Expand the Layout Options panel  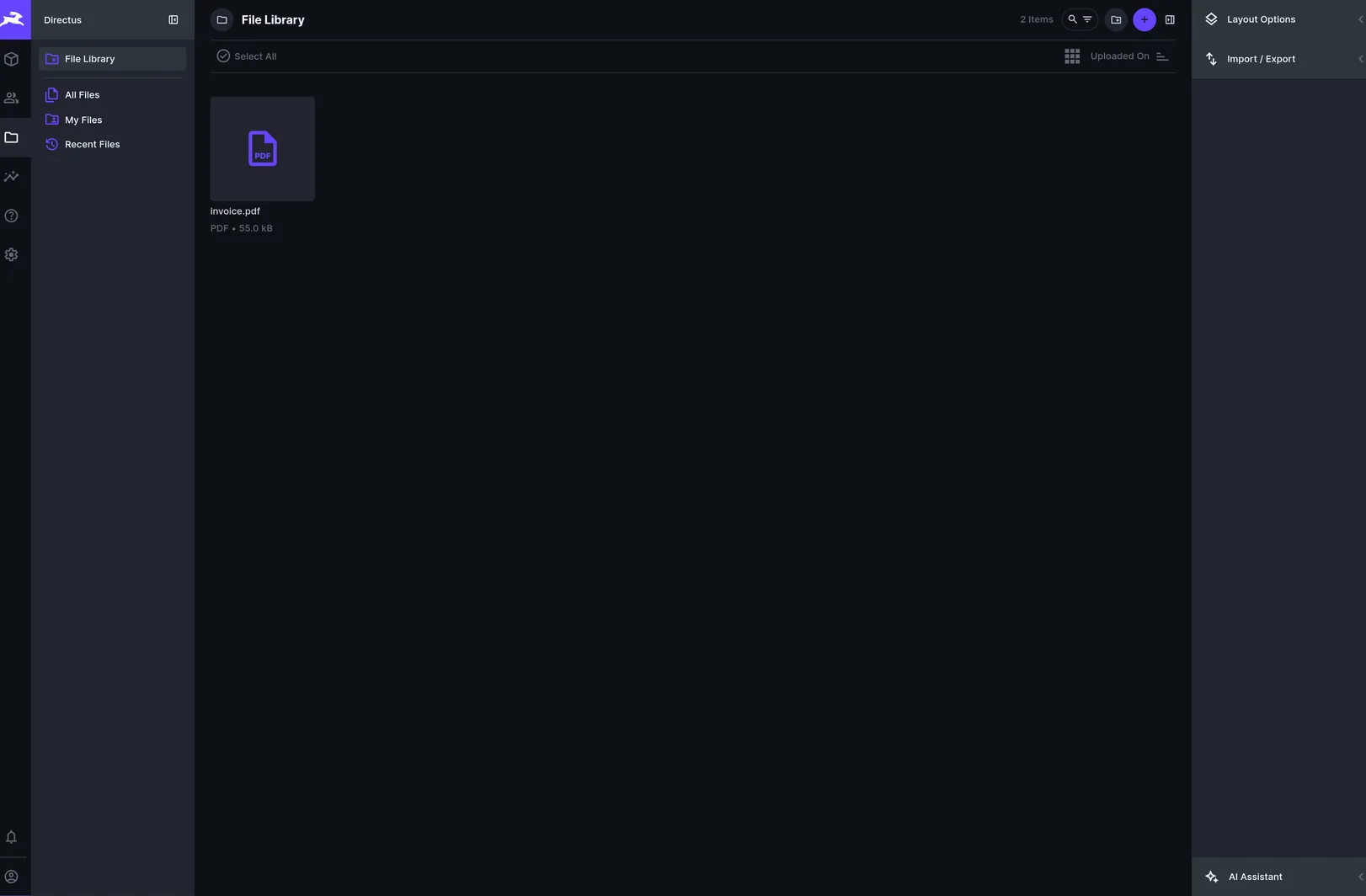1278,19
